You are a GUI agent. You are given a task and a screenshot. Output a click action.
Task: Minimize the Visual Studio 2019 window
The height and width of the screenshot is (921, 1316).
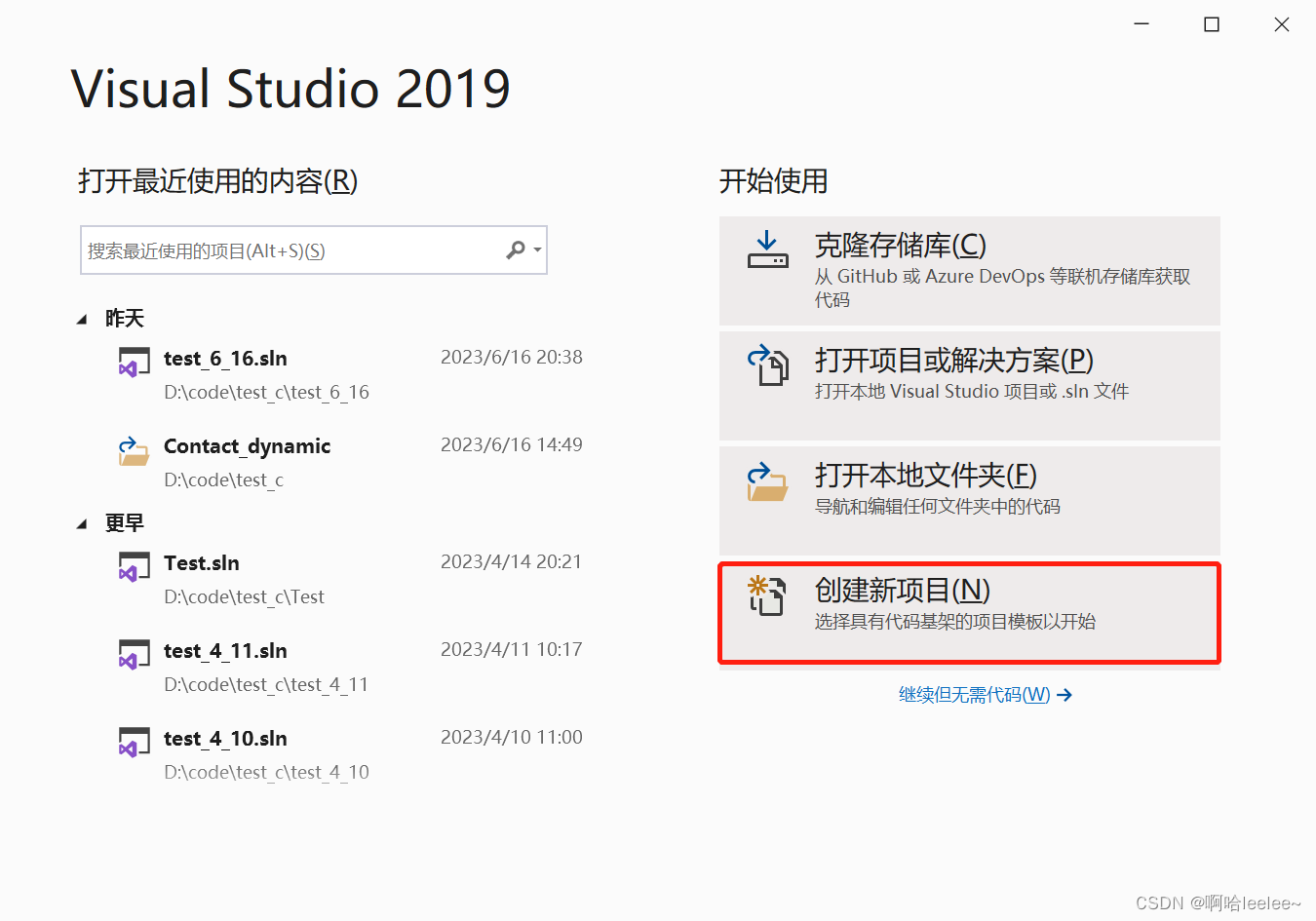[1142, 24]
